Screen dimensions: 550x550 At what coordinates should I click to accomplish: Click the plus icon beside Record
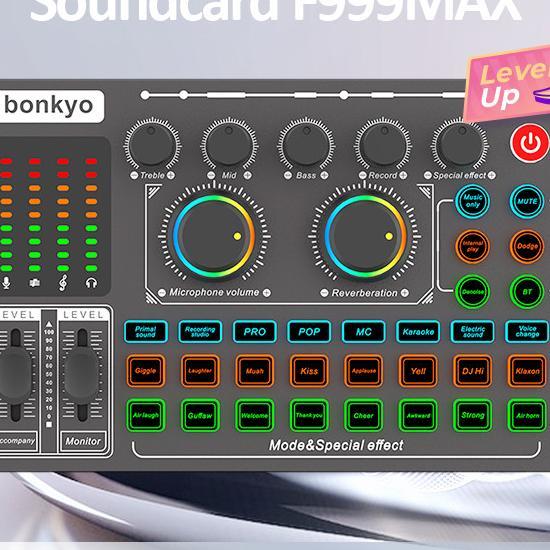click(403, 175)
